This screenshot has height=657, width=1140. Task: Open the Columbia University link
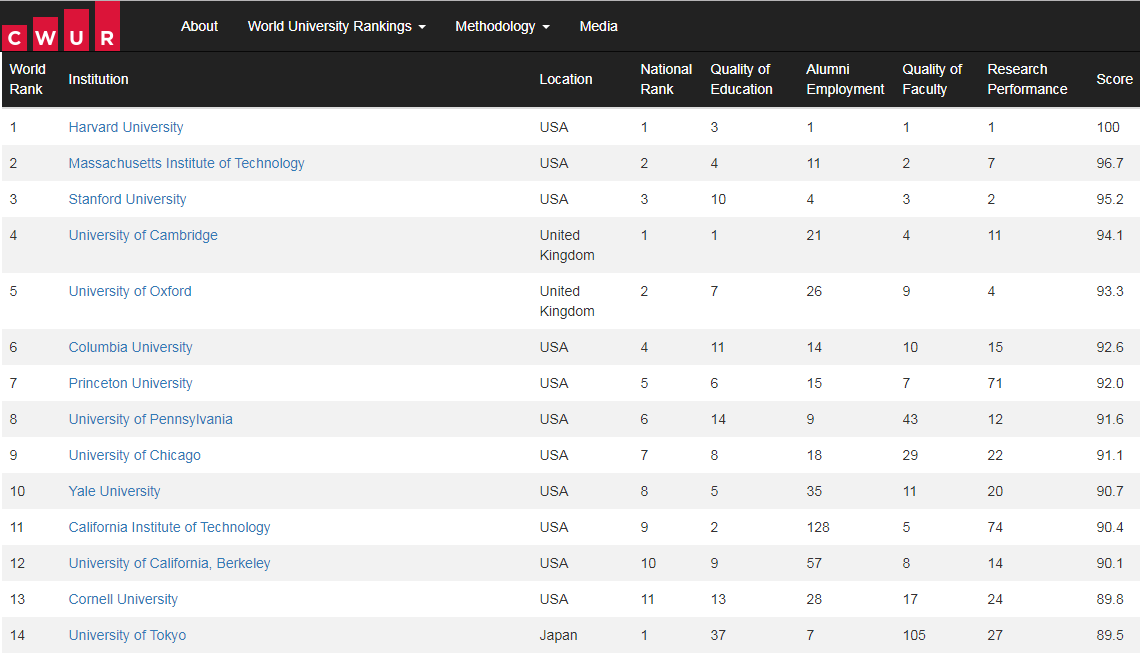point(130,347)
